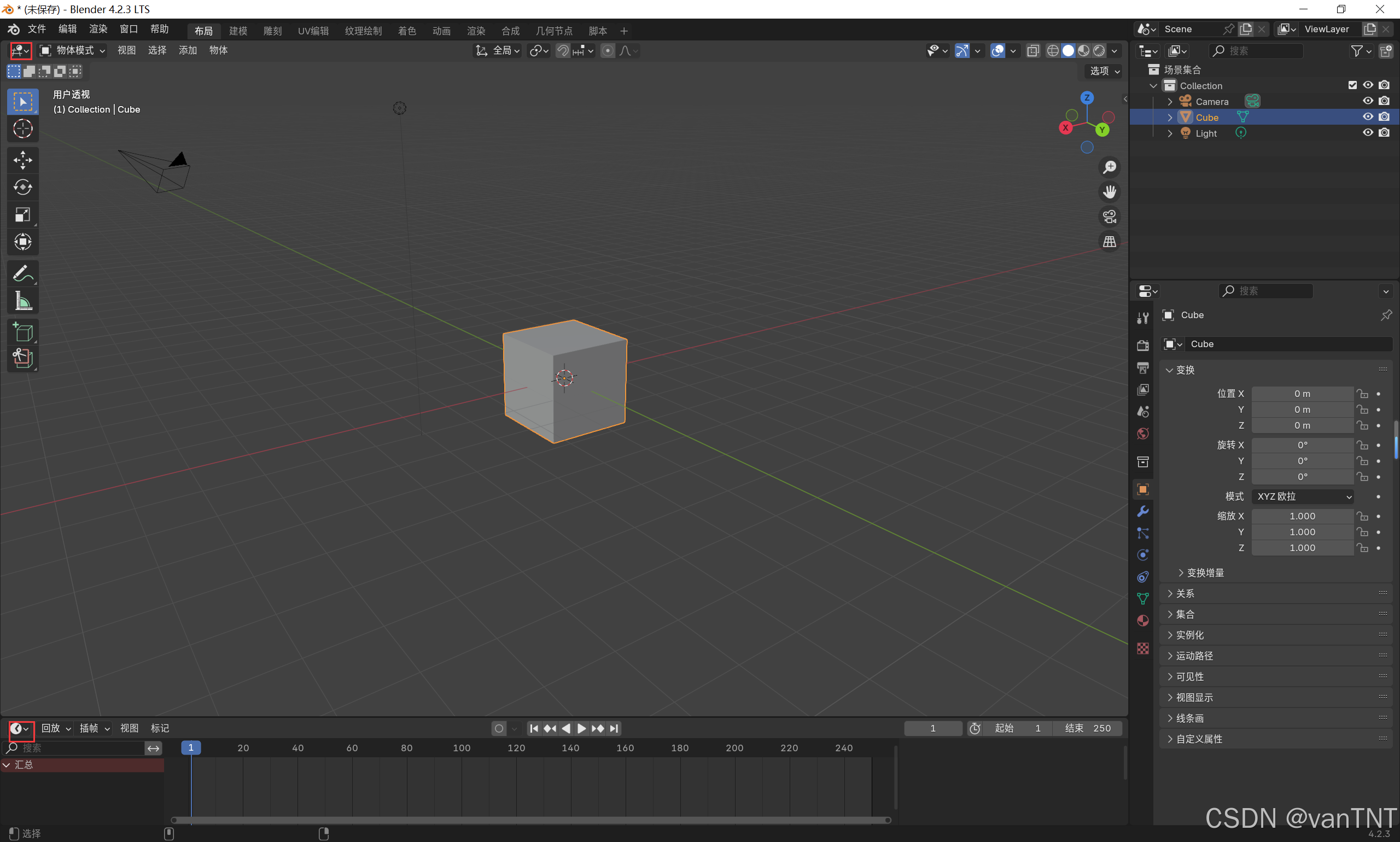The image size is (1400, 842).
Task: Disable Light render camera icon
Action: tap(1384, 133)
